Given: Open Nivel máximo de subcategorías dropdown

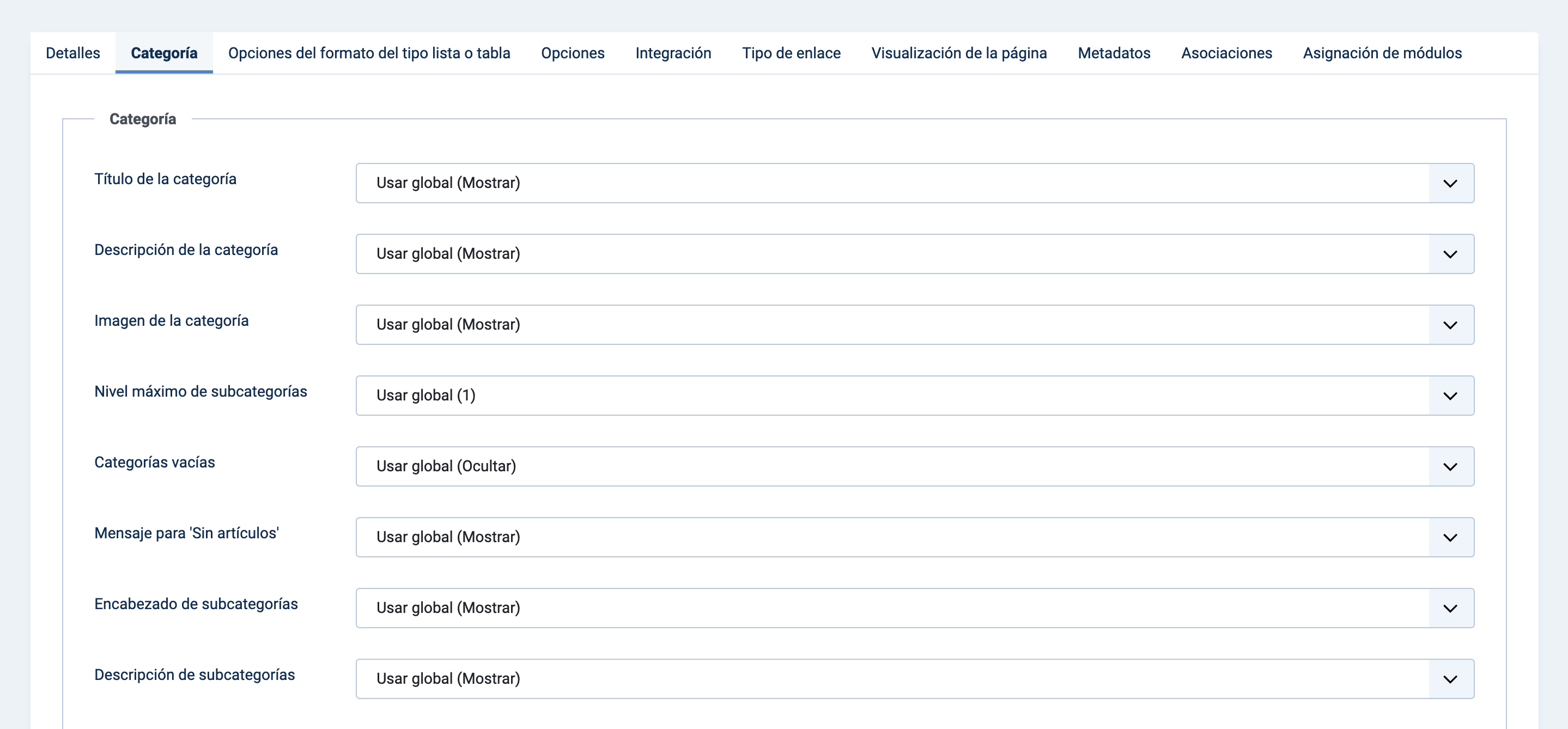Looking at the screenshot, I should click(915, 396).
